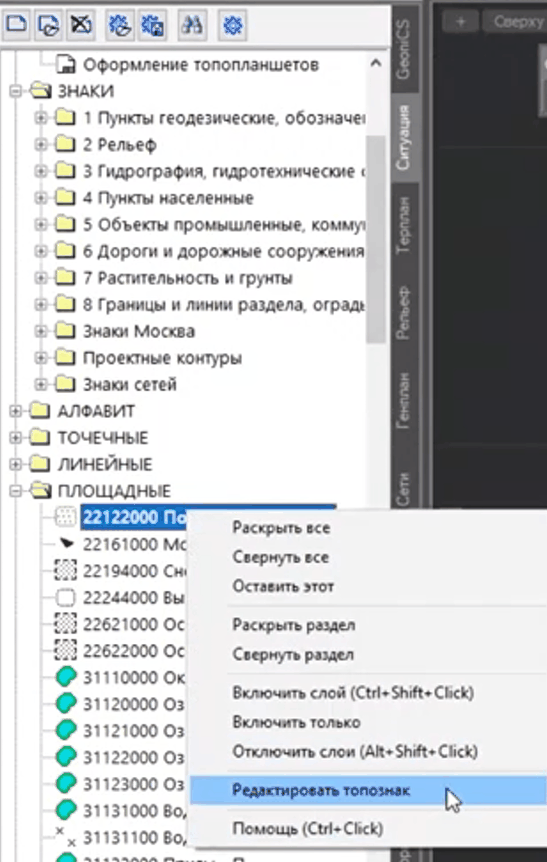The width and height of the screenshot is (547, 862).
Task: Click the folder icon of Знаки Москва
Action: [x=65, y=330]
